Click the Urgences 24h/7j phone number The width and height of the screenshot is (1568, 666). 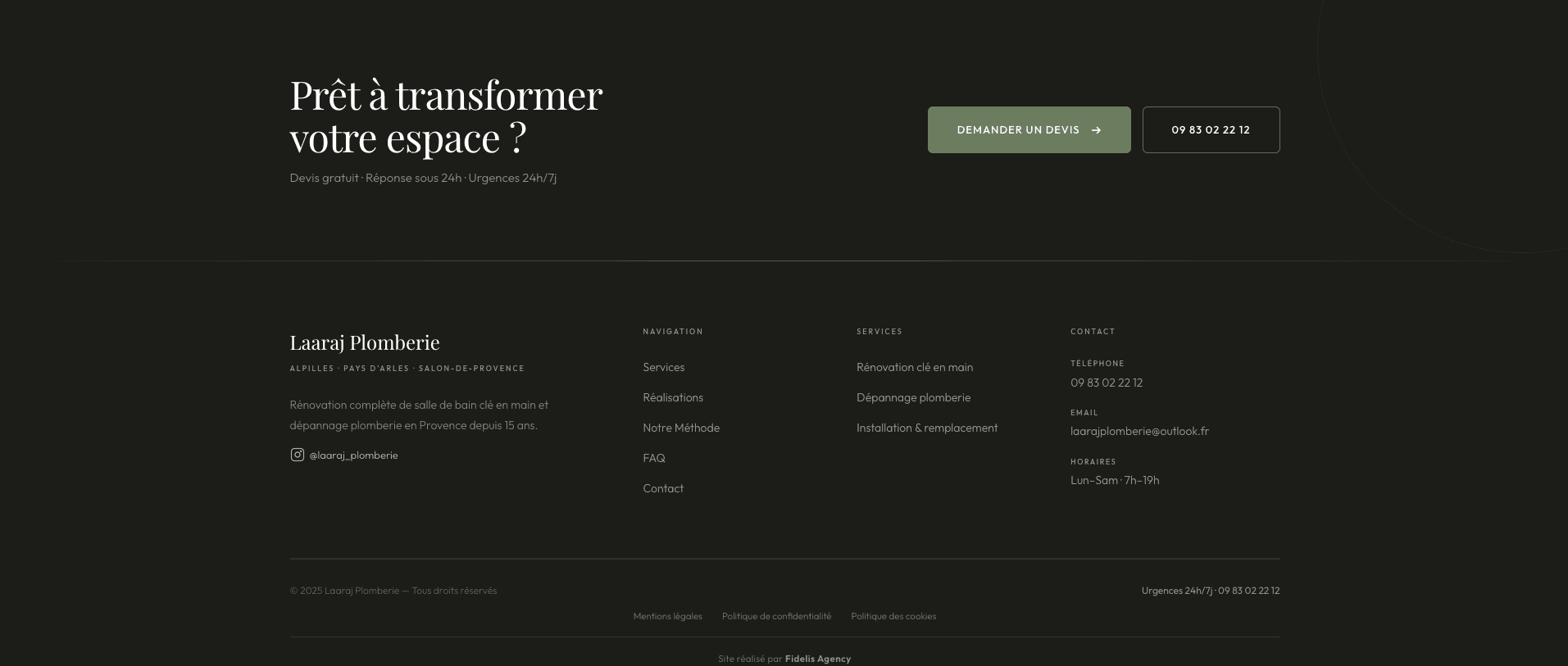pos(1211,591)
